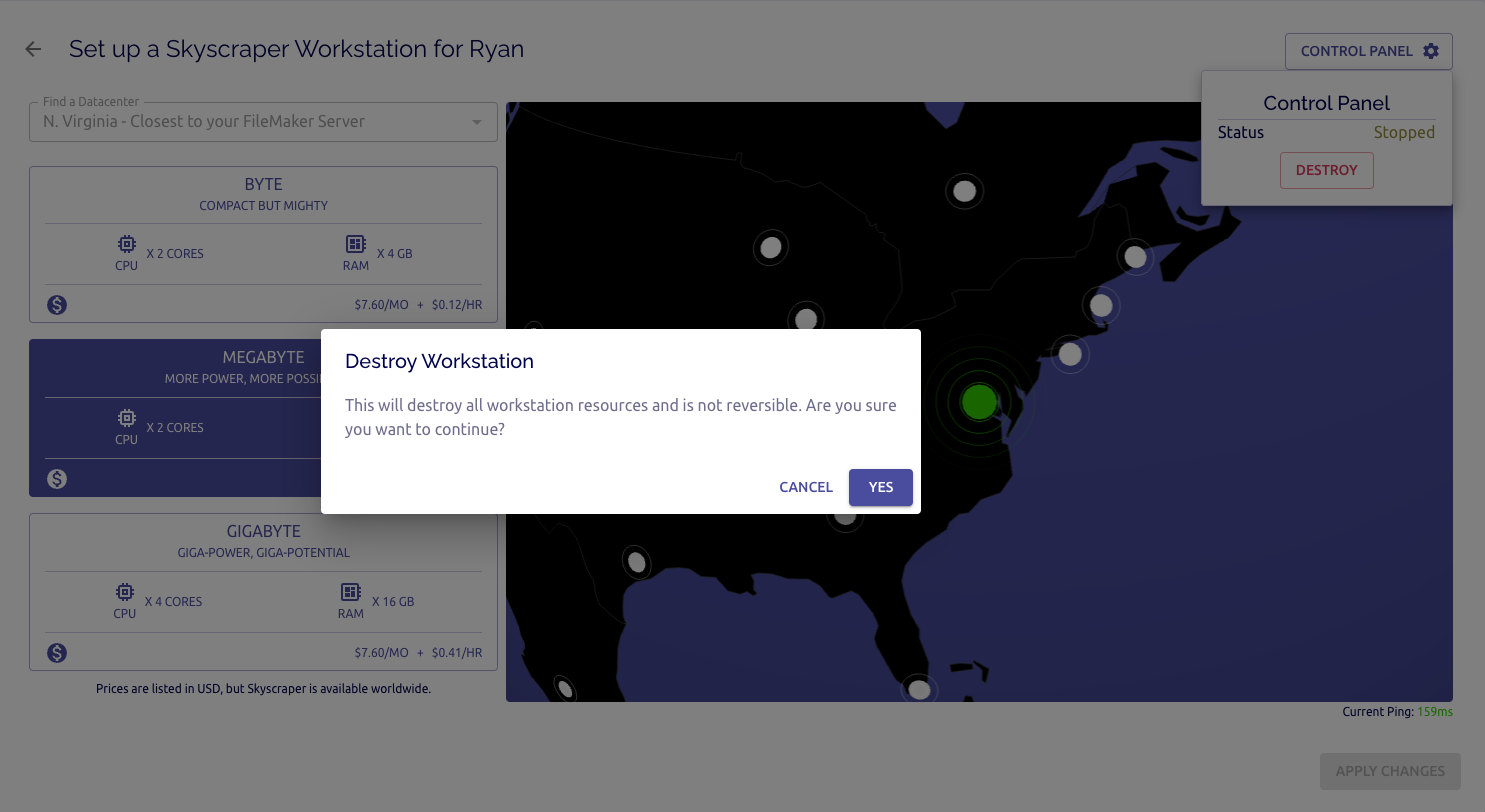Screen dimensions: 1485x812
Task: Click GIGA-POWER, GIGA-POTENTIAL subtitle
Action: coord(264,552)
